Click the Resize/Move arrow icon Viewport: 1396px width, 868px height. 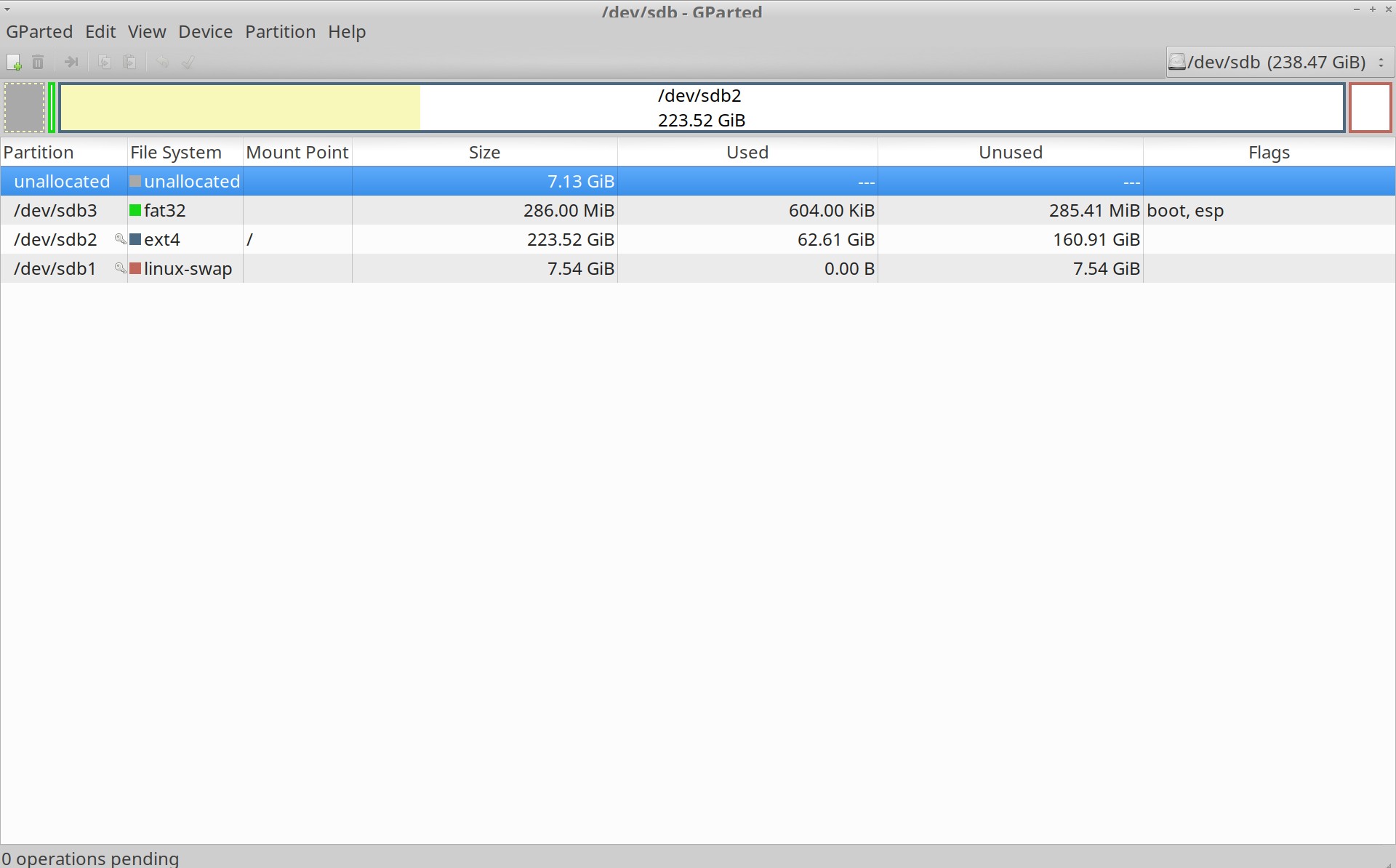tap(71, 63)
